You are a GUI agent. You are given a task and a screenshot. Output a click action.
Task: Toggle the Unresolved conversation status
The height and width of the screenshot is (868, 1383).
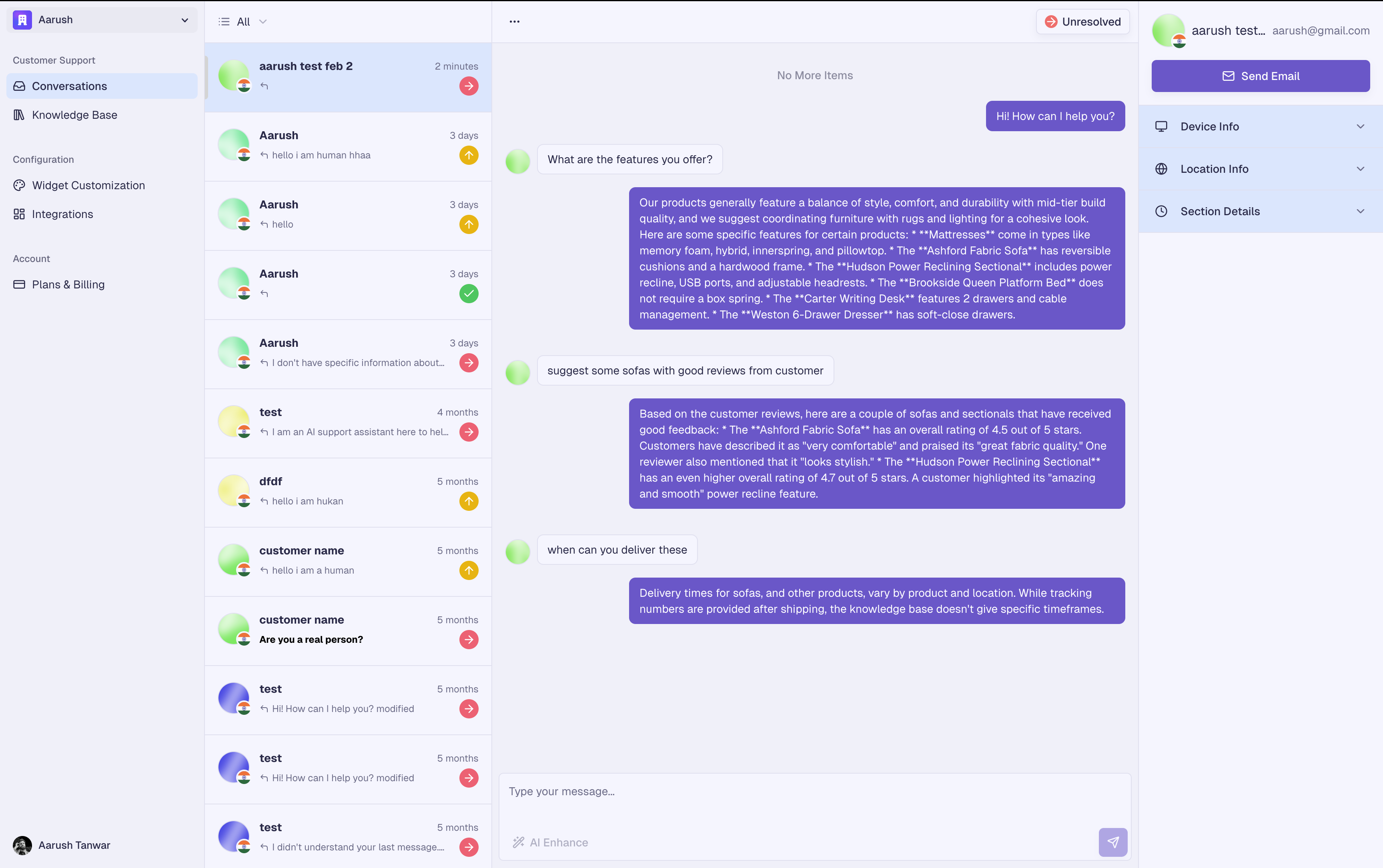pos(1082,22)
